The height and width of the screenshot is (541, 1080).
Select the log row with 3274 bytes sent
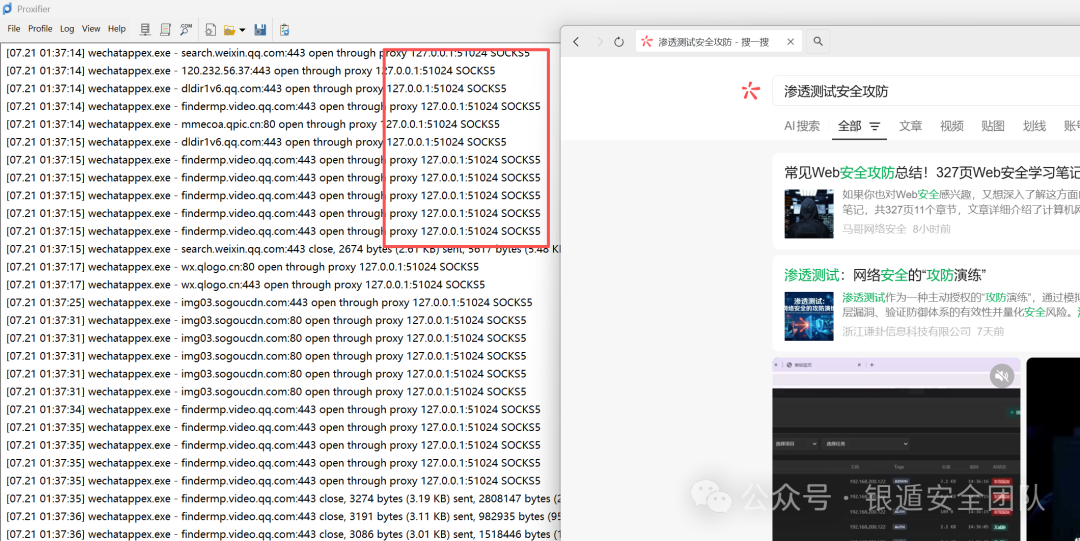pos(281,498)
